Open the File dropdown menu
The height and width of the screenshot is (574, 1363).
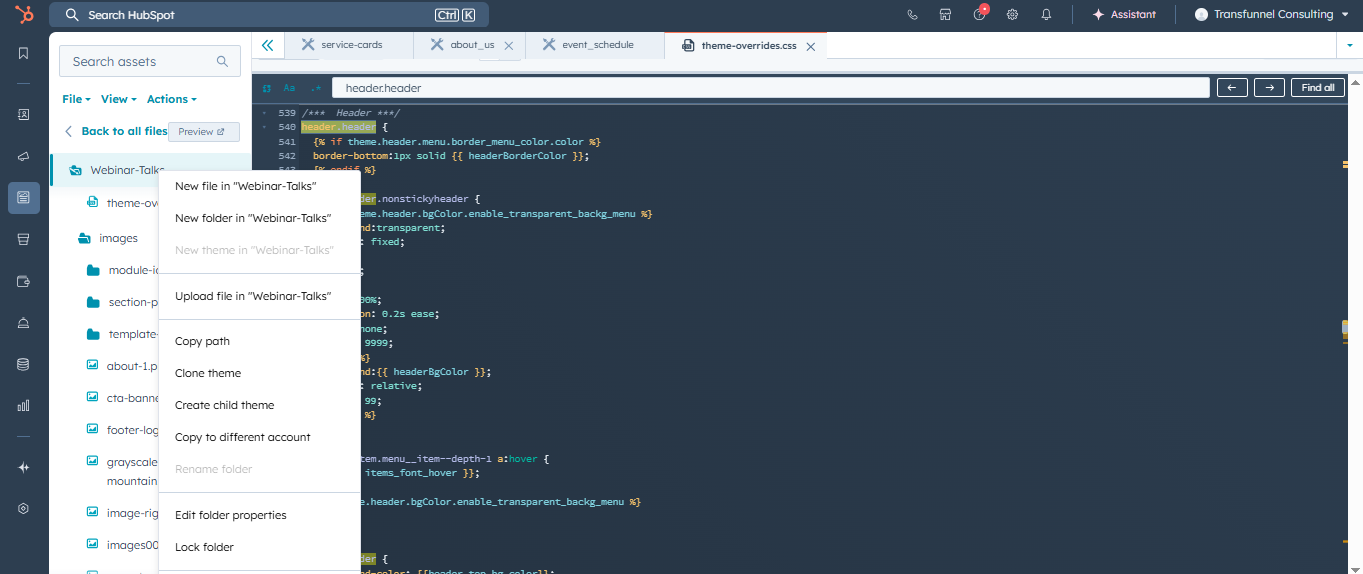point(76,99)
